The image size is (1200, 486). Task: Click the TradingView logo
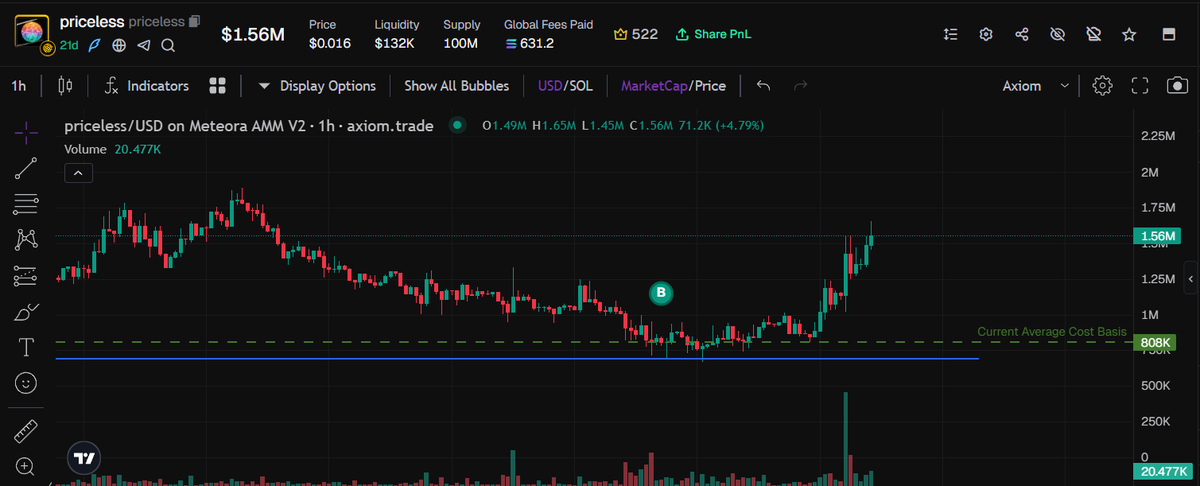click(84, 458)
